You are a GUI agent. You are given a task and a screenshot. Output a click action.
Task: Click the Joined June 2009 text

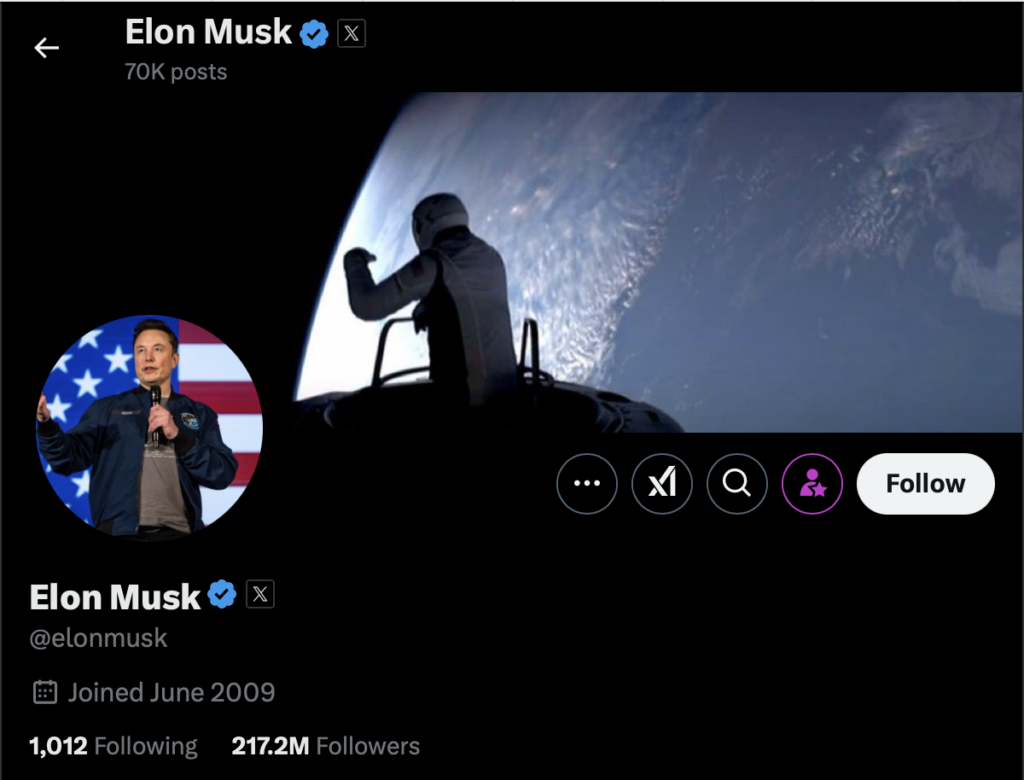click(x=171, y=692)
